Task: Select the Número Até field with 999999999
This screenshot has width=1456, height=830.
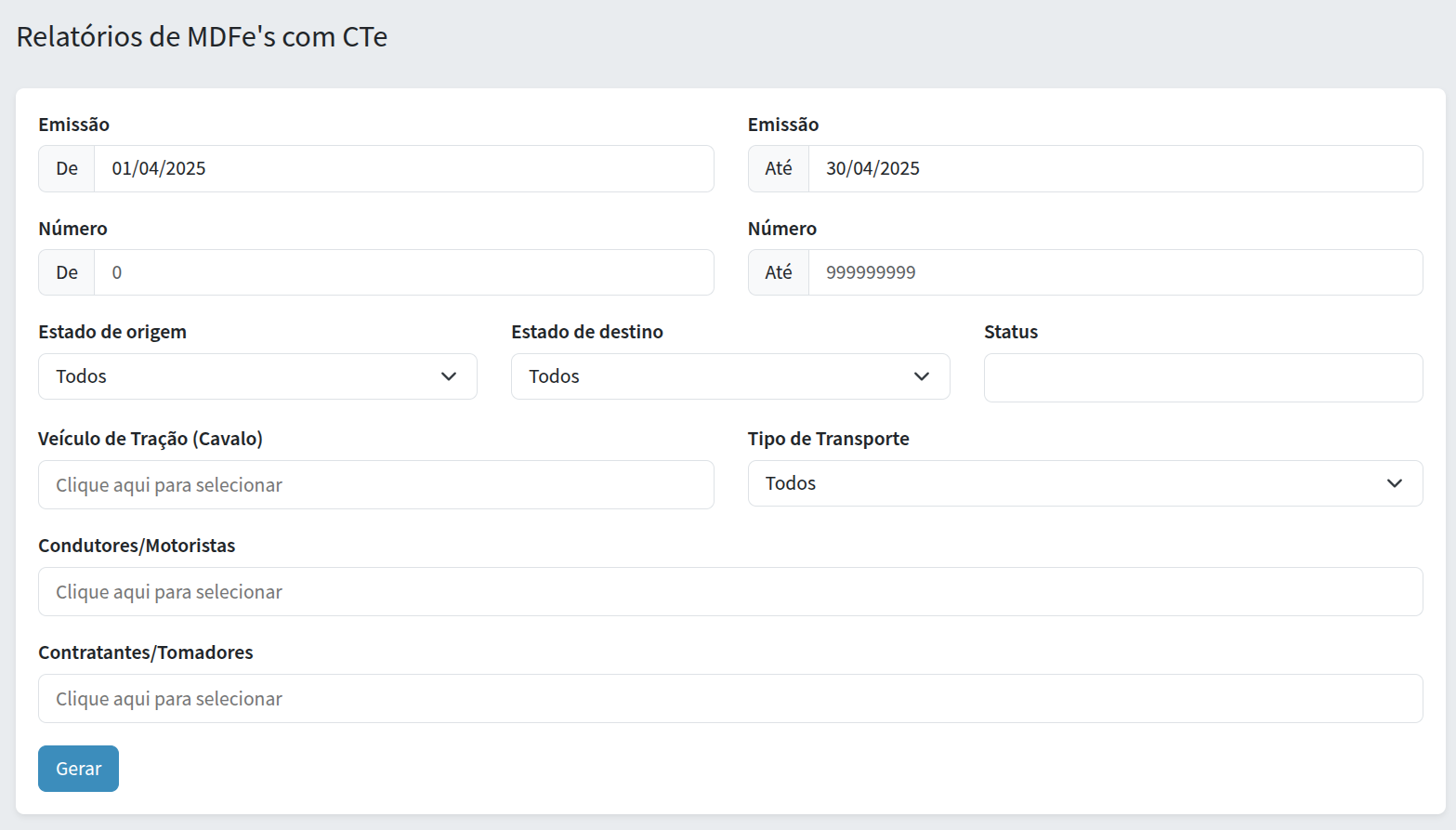Action: [1115, 272]
